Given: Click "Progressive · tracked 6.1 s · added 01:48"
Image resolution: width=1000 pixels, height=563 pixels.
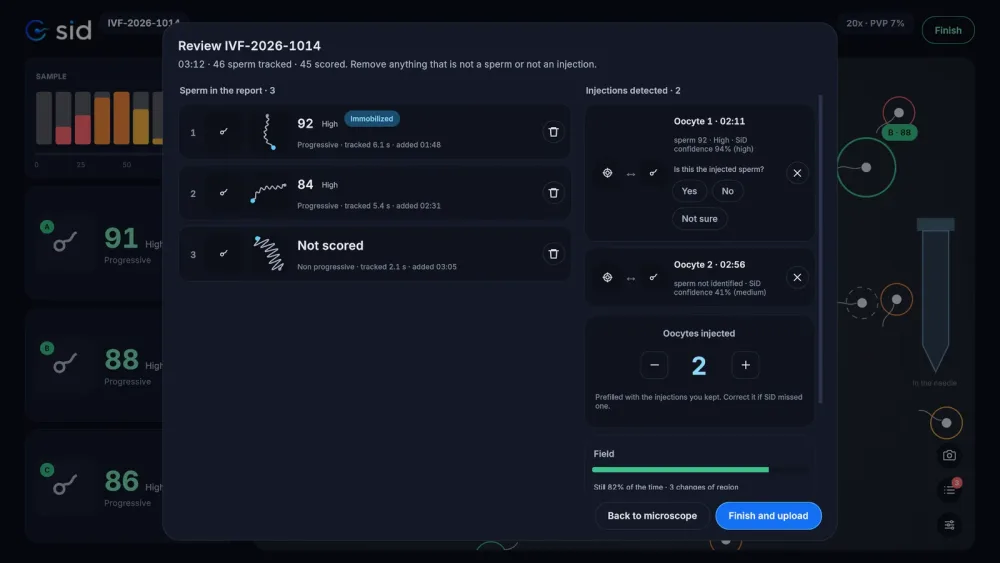Looking at the screenshot, I should pyautogui.click(x=369, y=145).
